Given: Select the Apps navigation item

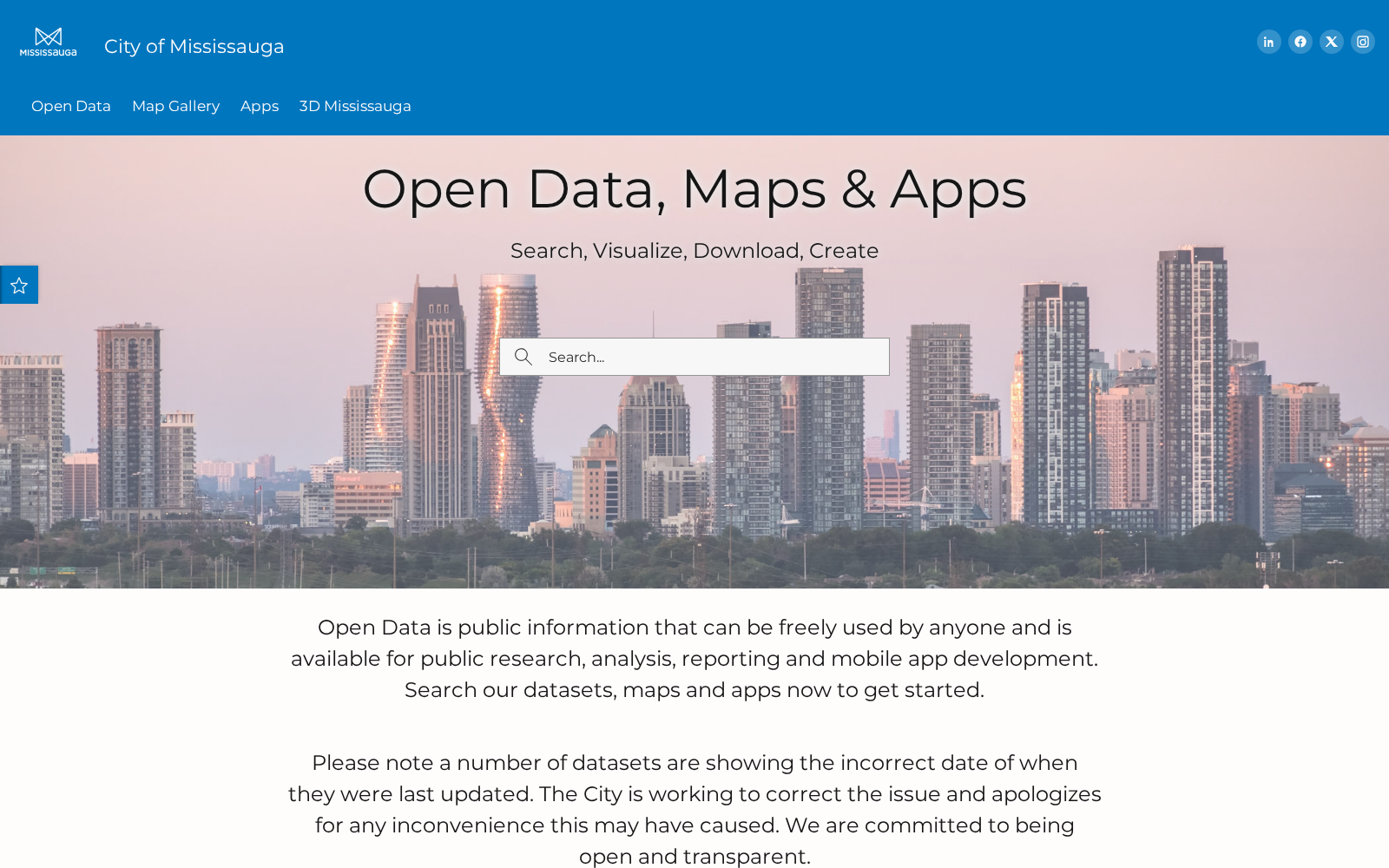Looking at the screenshot, I should click(260, 106).
